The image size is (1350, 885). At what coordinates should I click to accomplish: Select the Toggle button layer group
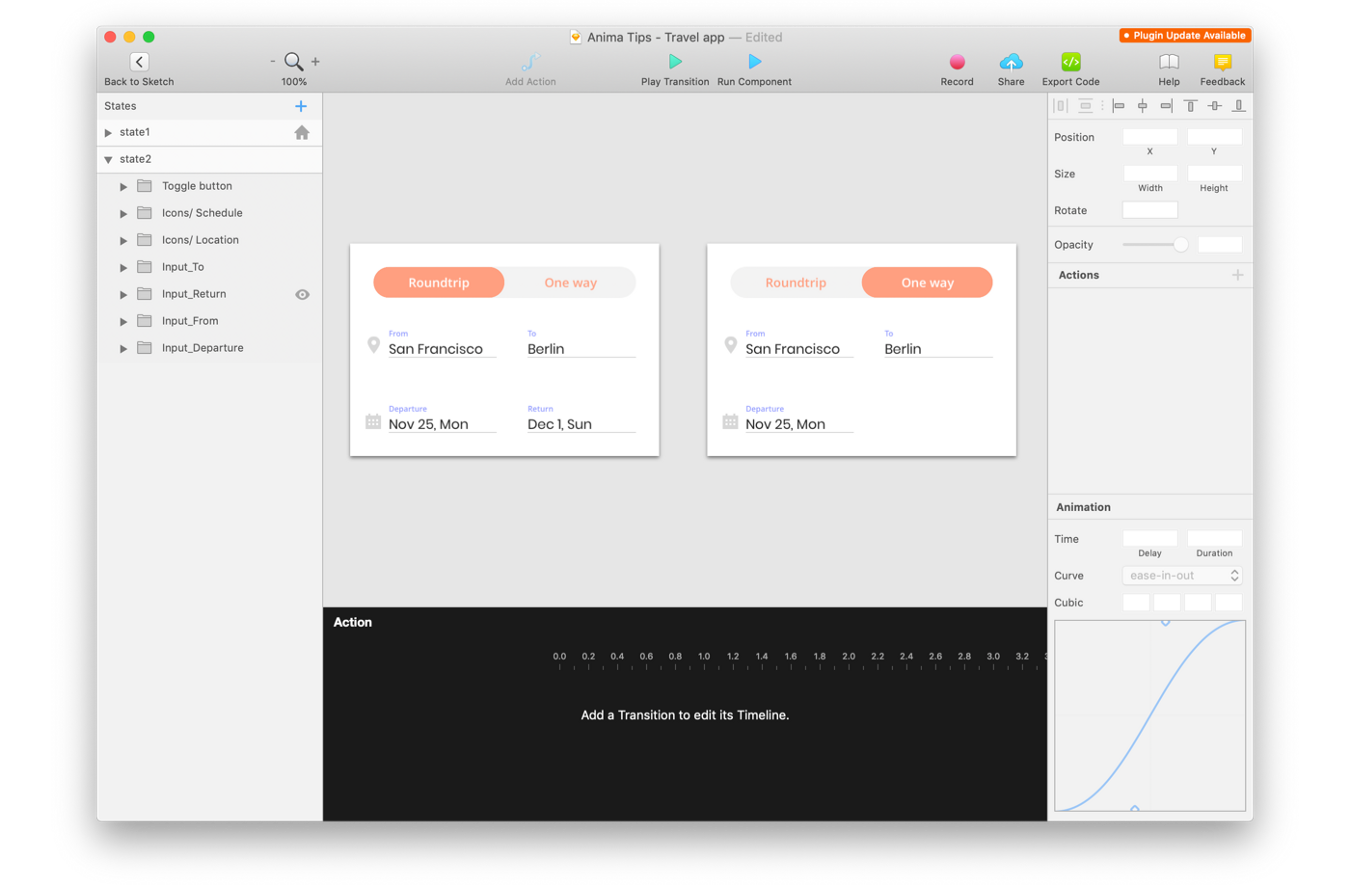197,186
